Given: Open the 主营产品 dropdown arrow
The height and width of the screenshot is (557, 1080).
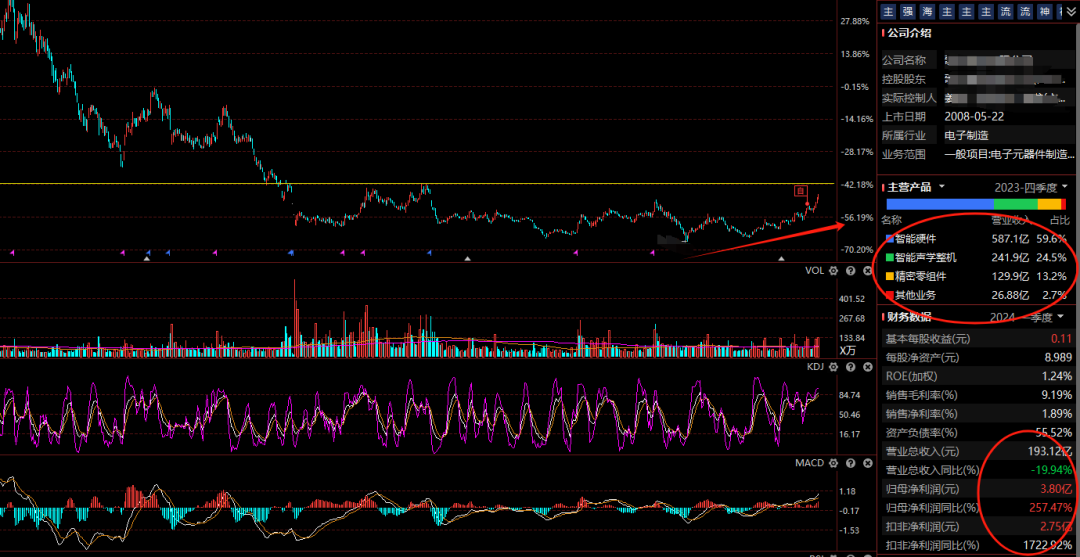Looking at the screenshot, I should pyautogui.click(x=942, y=187).
